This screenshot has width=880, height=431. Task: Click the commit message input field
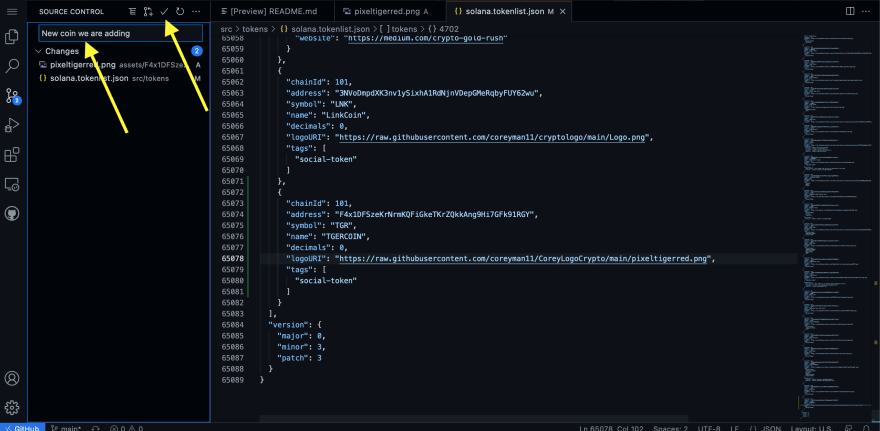120,33
